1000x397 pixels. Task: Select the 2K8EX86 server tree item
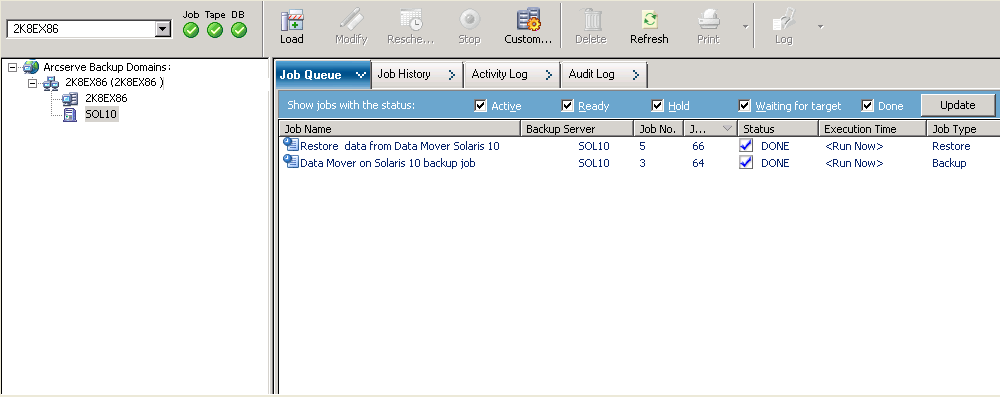(106, 98)
